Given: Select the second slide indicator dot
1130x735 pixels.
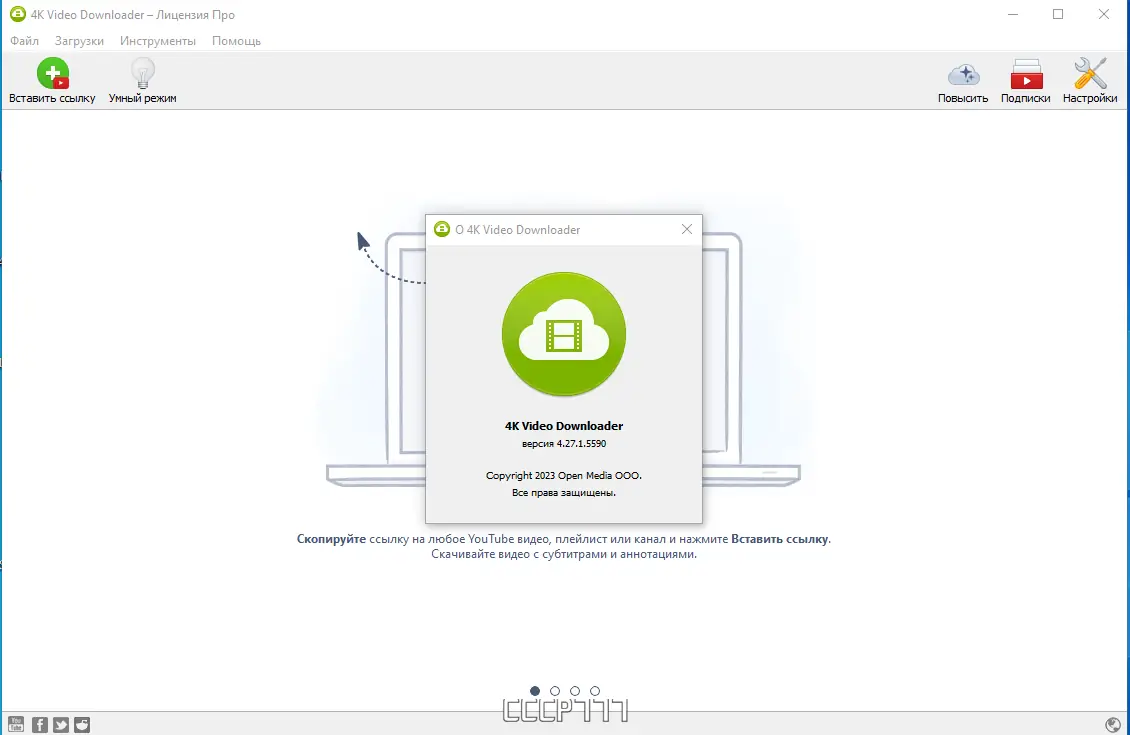Looking at the screenshot, I should 555,691.
